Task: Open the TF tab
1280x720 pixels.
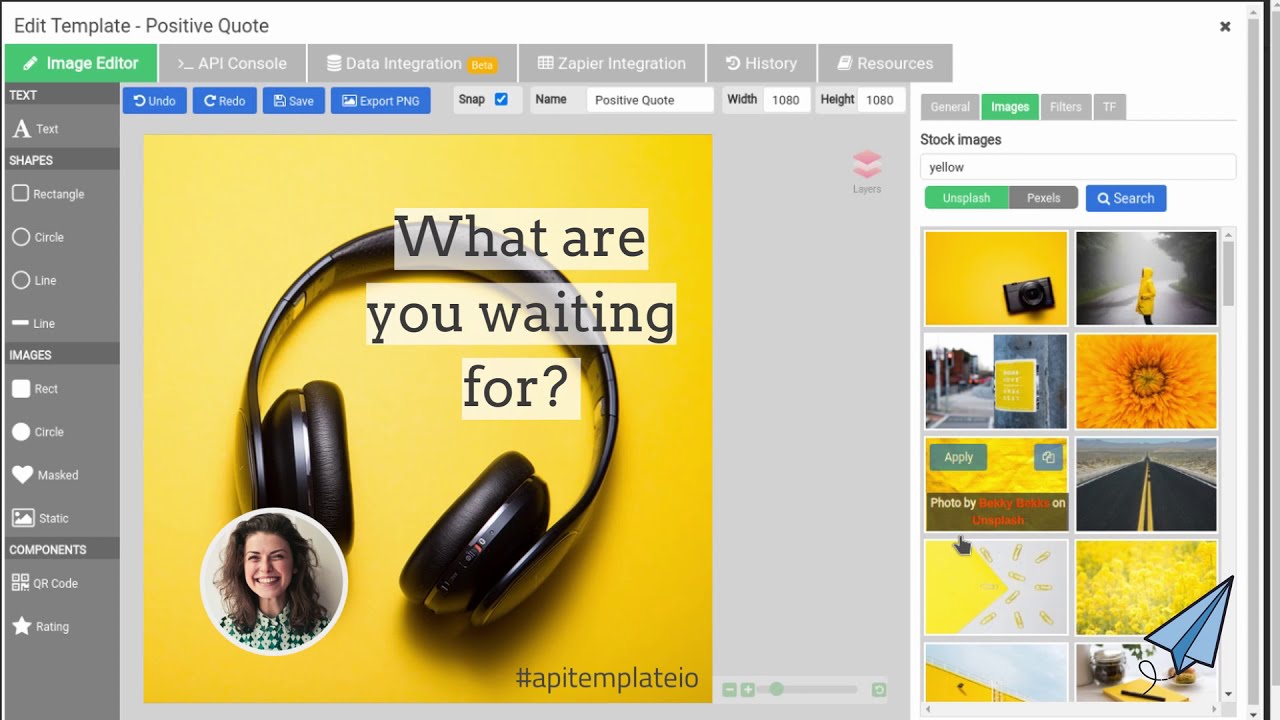Action: coord(1109,107)
